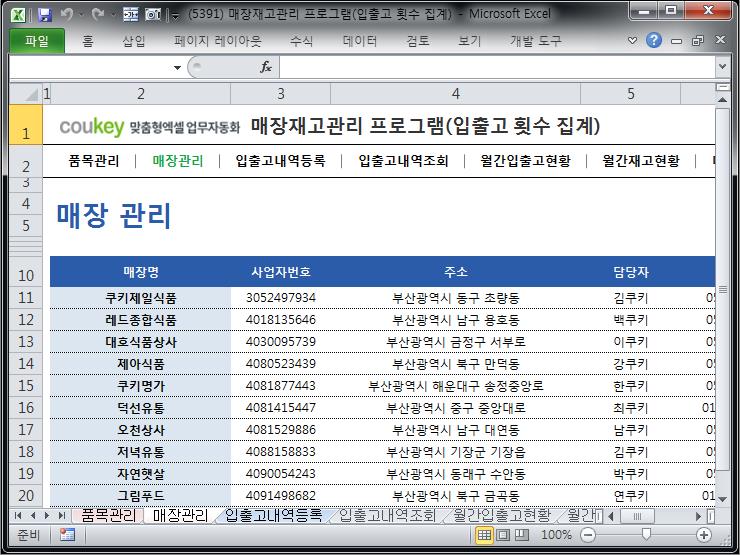Click the 100% zoom level label
The width and height of the screenshot is (740, 555).
556,535
